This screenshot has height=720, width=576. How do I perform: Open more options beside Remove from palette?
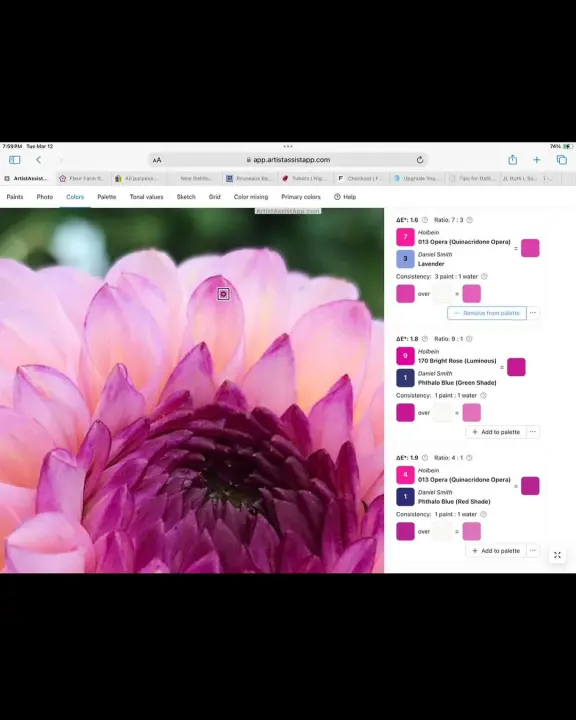point(533,313)
